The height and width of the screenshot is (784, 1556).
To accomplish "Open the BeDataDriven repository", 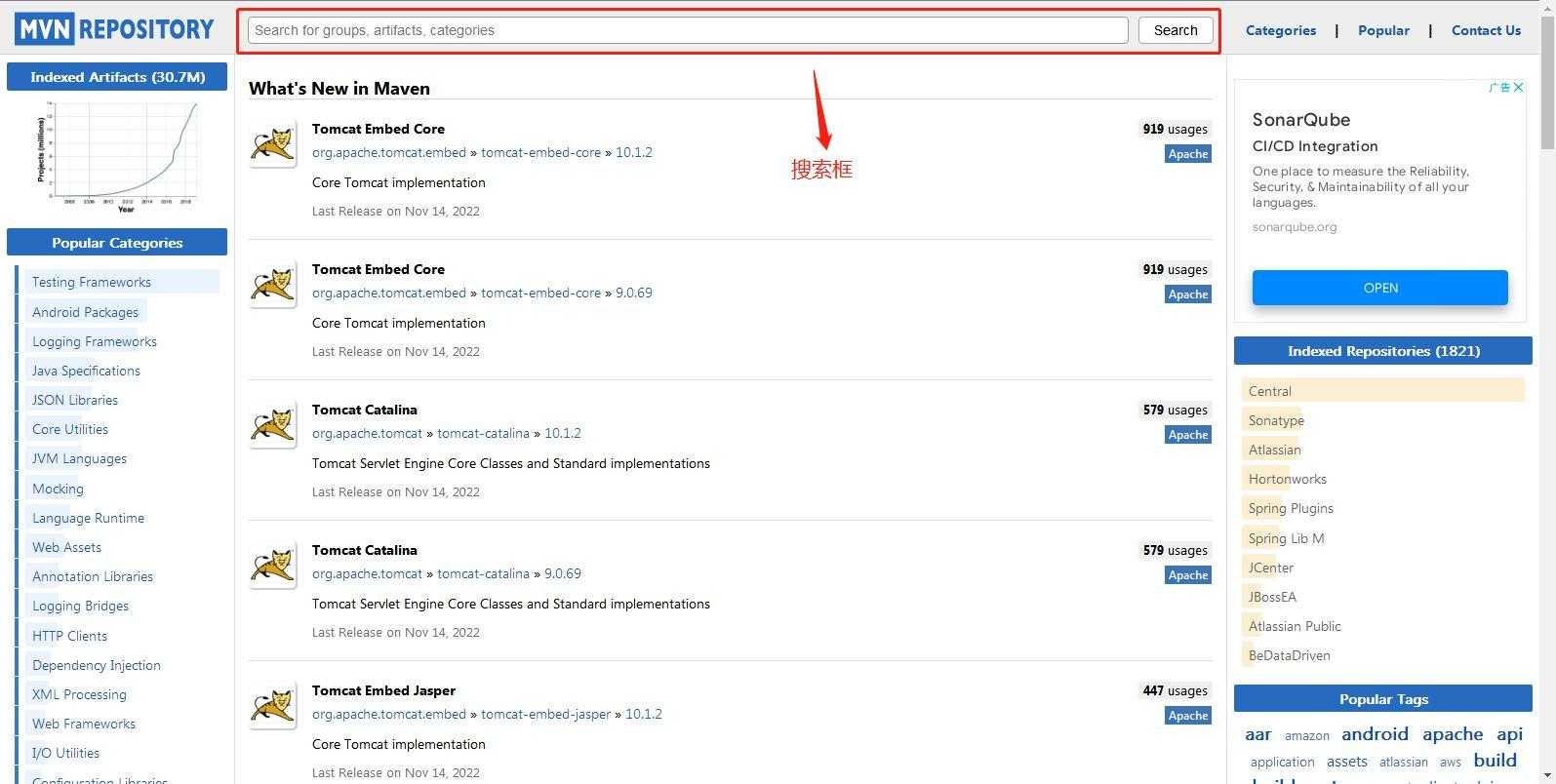I will [1290, 655].
